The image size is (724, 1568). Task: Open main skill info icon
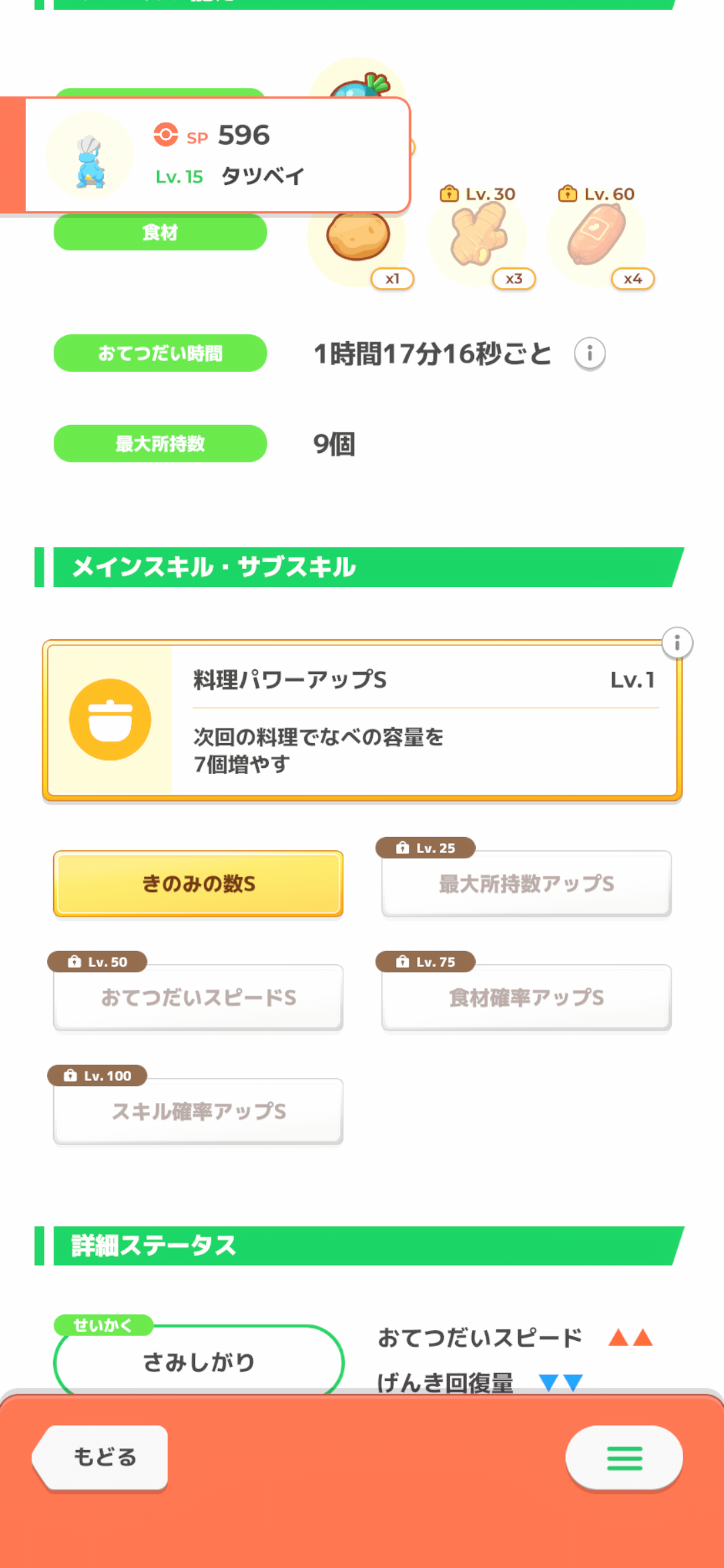pos(677,643)
